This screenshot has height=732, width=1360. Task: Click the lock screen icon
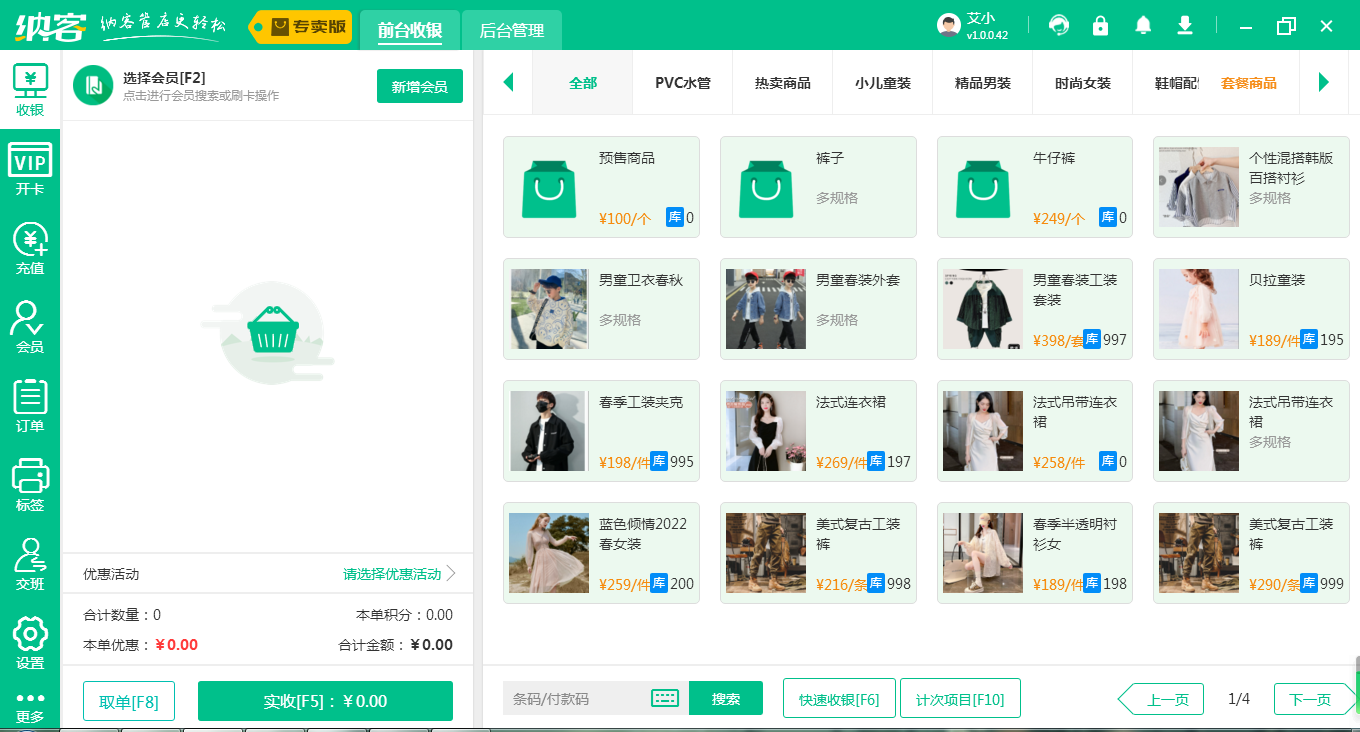click(1100, 26)
